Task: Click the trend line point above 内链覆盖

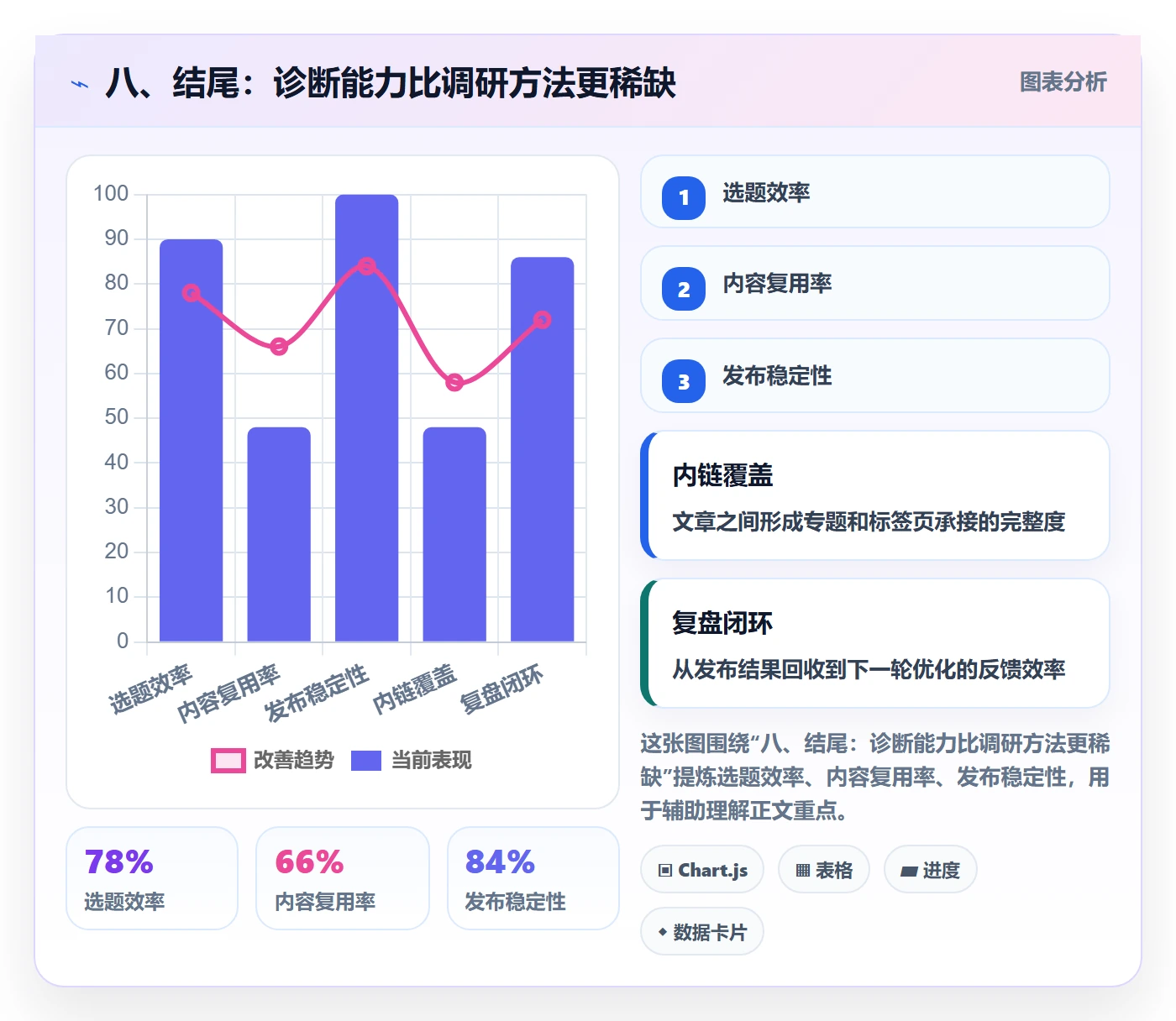Action: [454, 383]
